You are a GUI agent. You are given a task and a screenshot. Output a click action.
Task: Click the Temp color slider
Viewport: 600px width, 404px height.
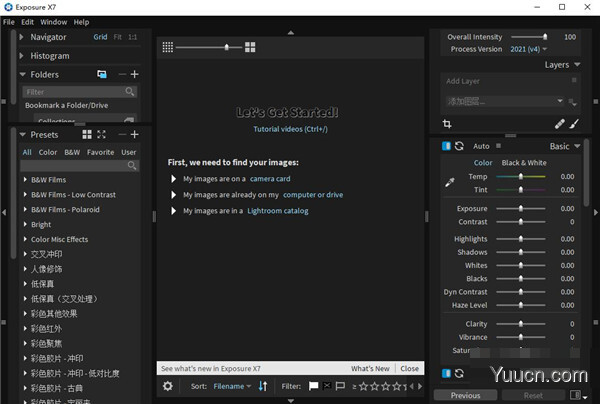[x=520, y=176]
